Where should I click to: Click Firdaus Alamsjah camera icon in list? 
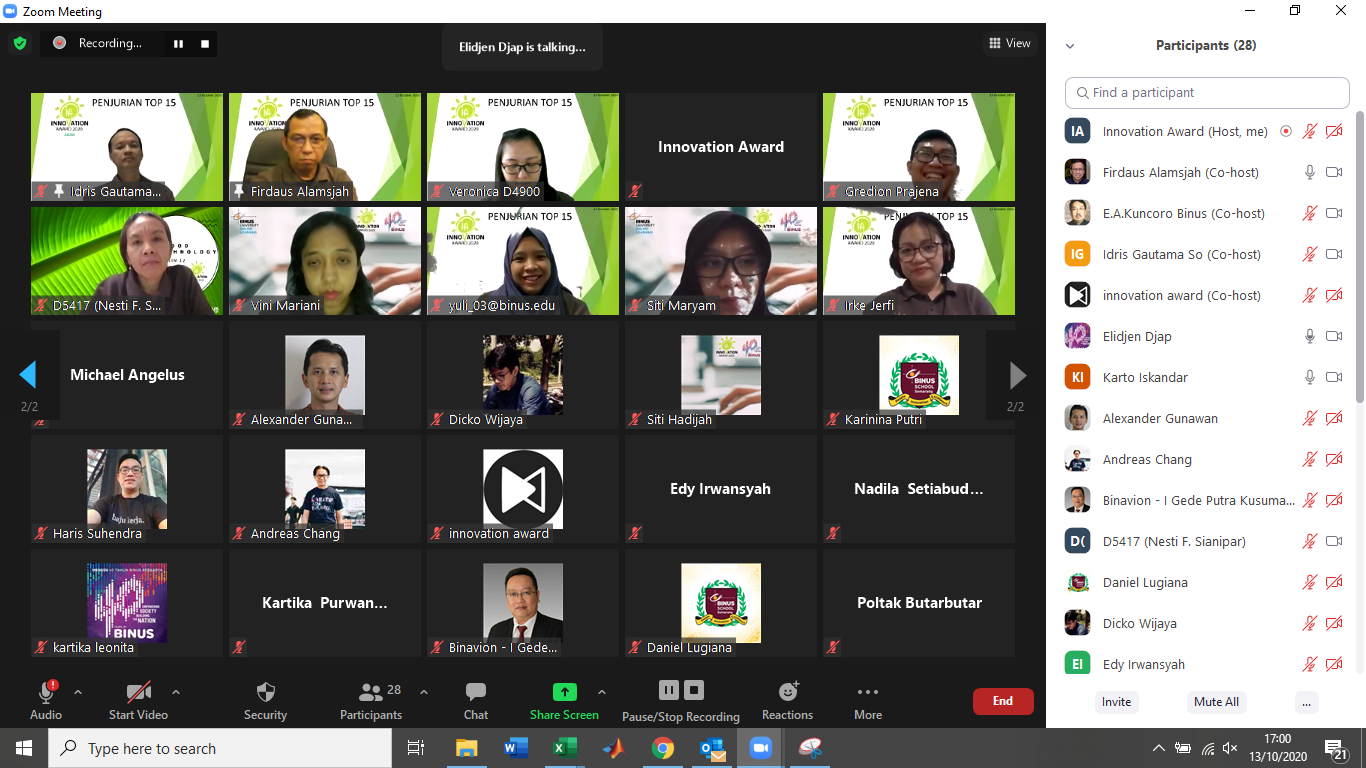[1334, 172]
